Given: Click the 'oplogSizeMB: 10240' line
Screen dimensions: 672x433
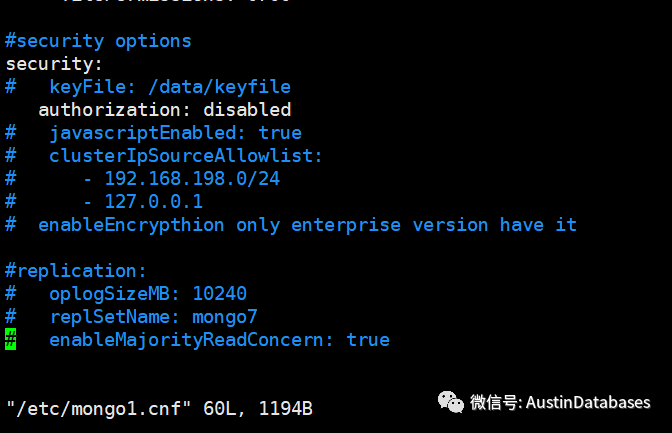Looking at the screenshot, I should click(x=147, y=293).
